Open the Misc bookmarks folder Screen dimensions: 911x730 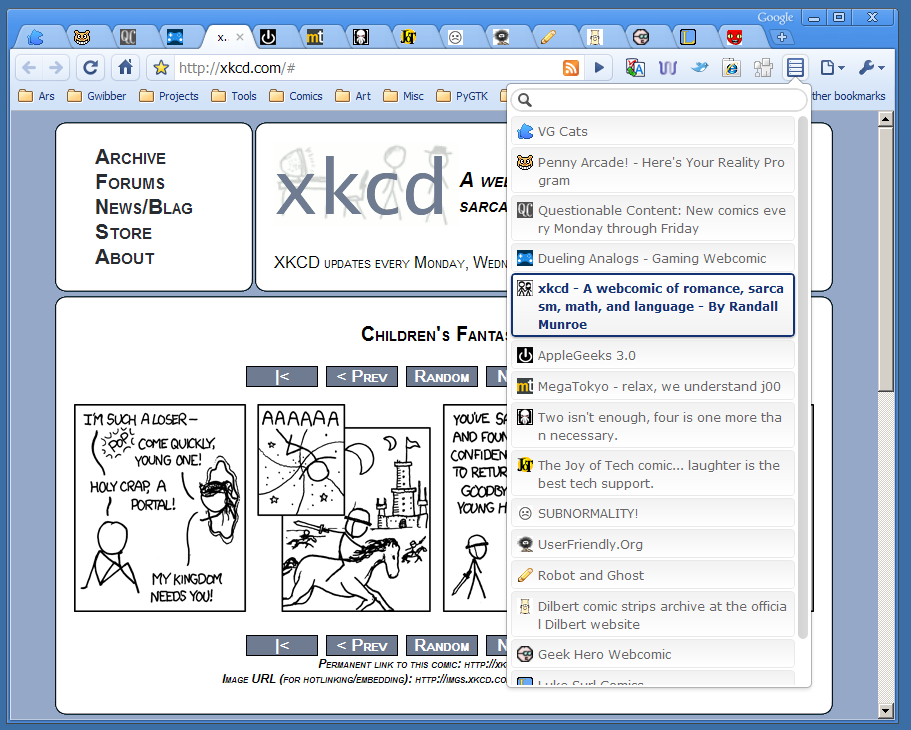click(404, 96)
